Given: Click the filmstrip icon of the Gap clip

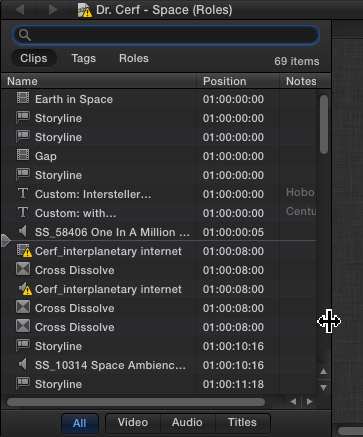Looking at the screenshot, I should coord(23,155).
